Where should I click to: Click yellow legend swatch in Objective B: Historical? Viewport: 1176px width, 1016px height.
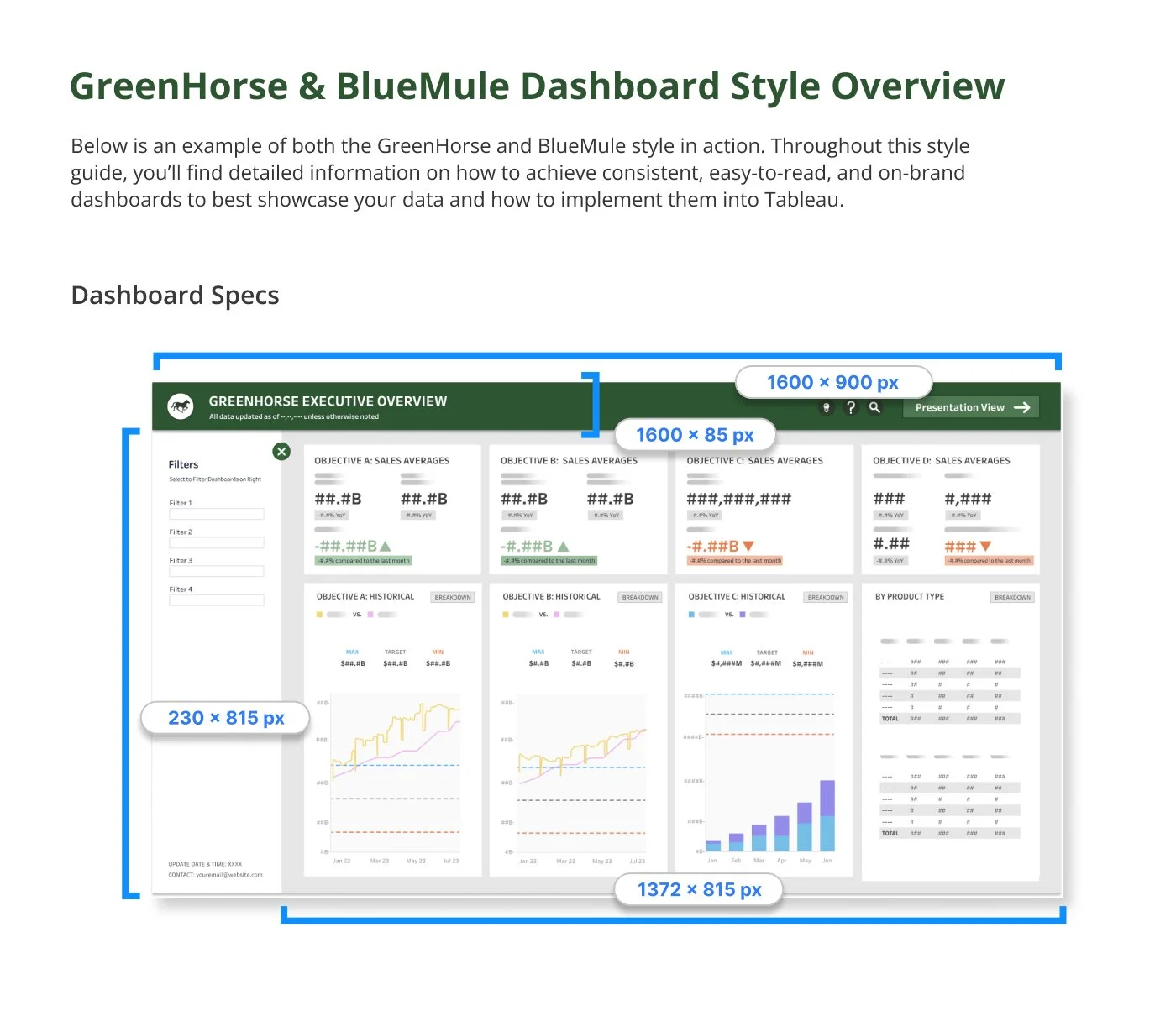tap(506, 615)
